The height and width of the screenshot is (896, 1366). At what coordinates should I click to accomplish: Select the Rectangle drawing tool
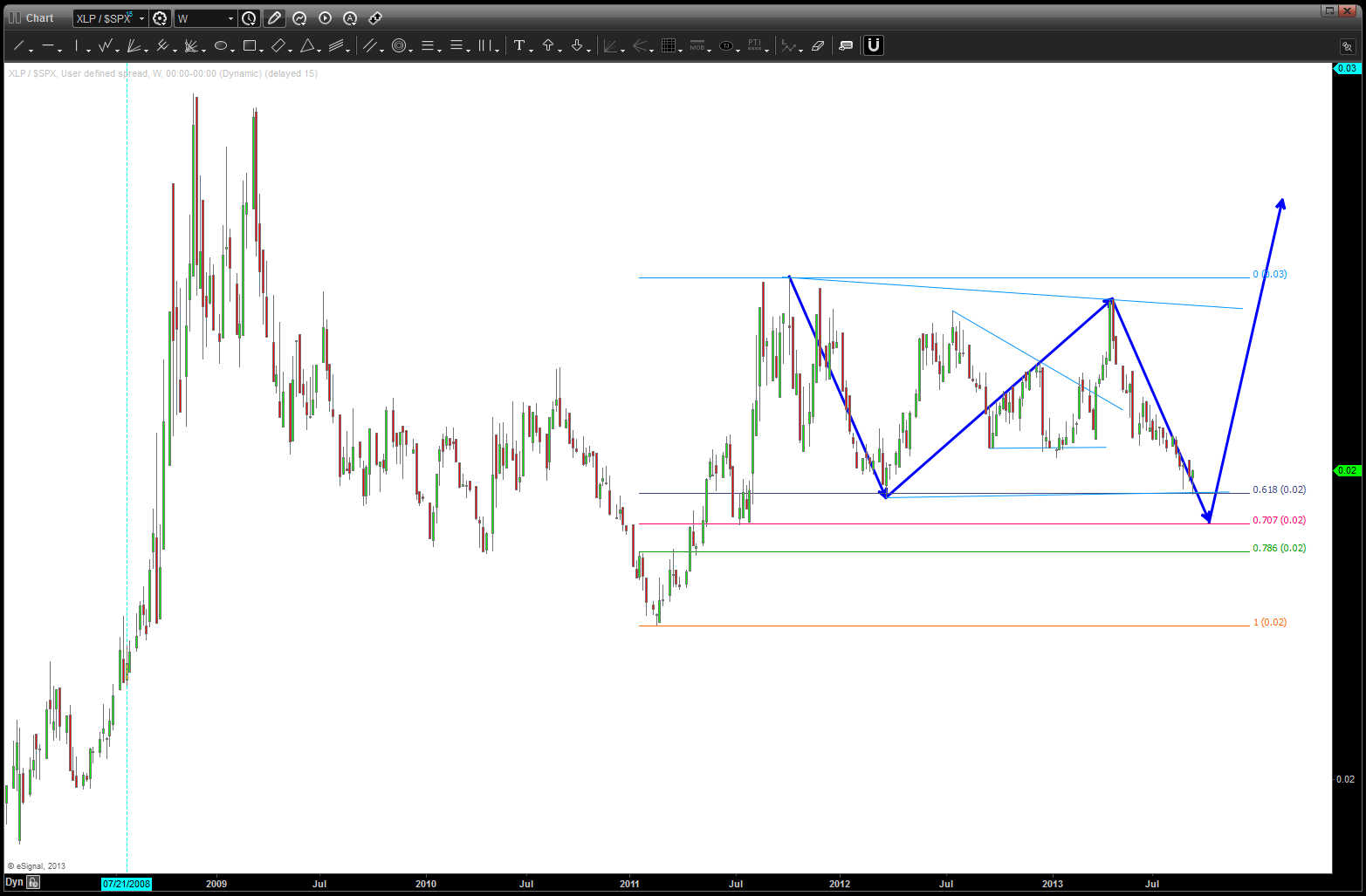click(x=251, y=45)
